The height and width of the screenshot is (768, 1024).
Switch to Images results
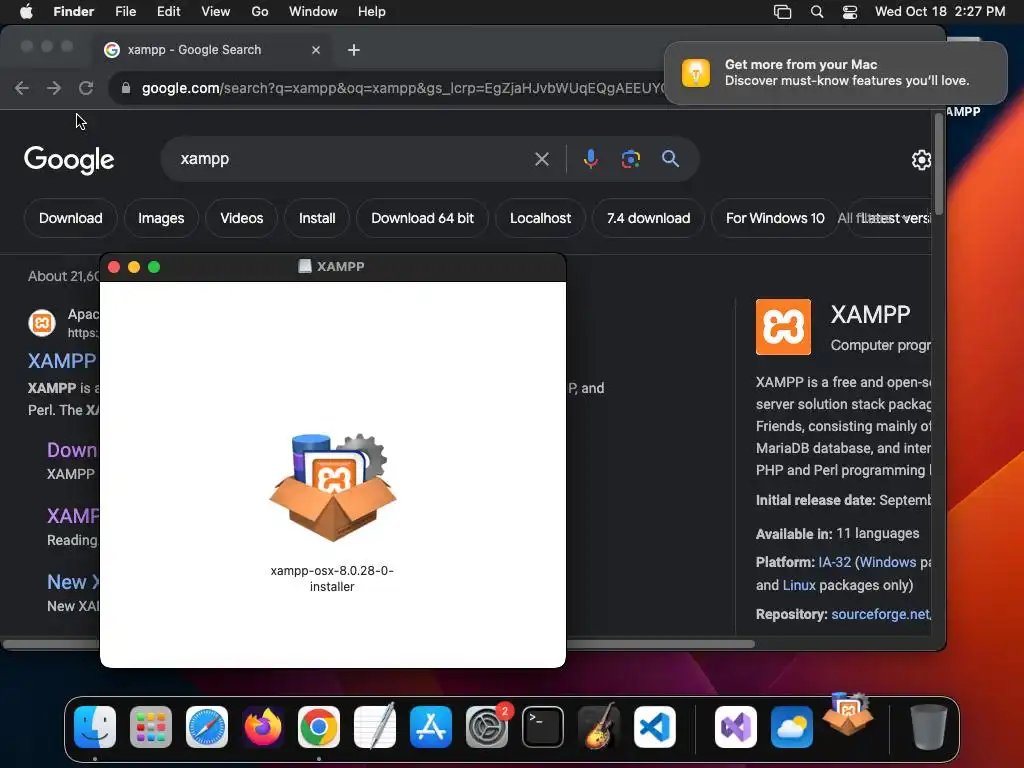pos(161,218)
